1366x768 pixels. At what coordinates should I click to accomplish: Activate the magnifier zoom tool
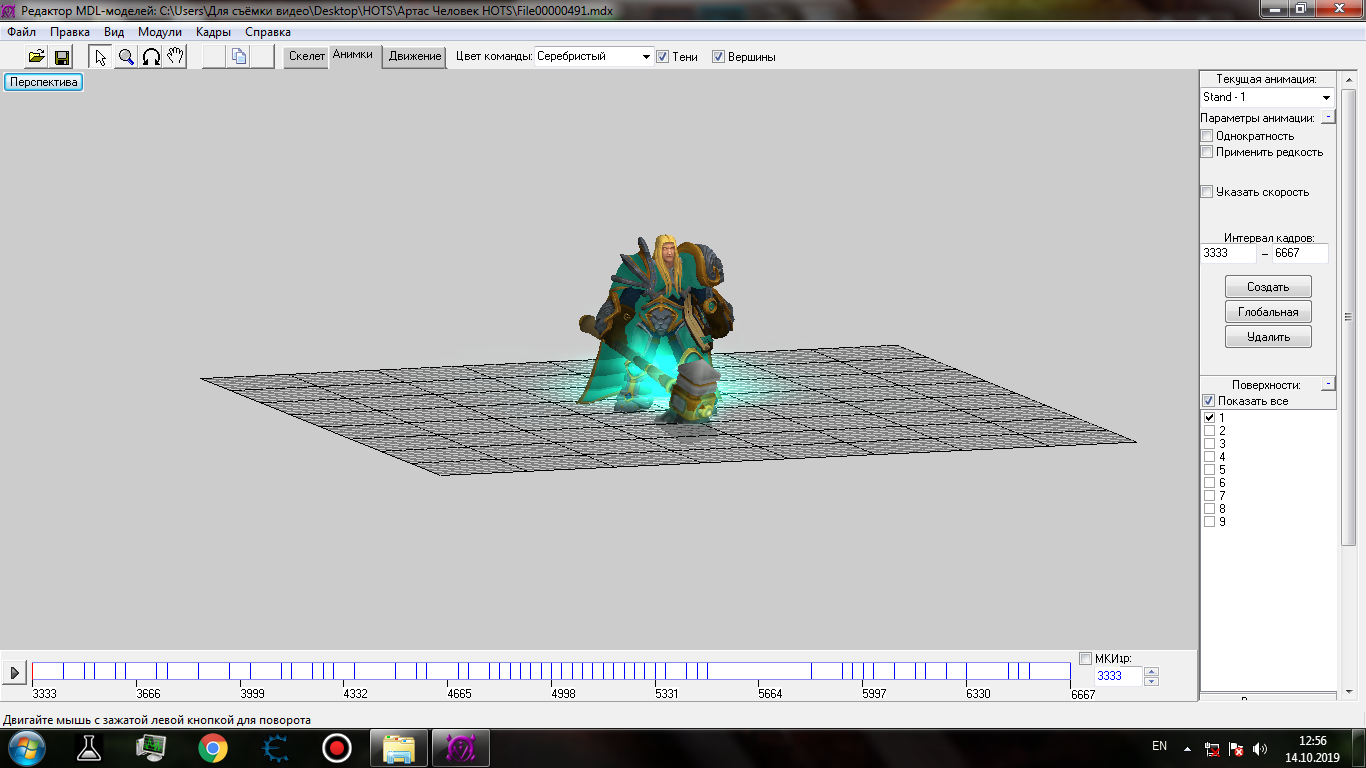point(126,57)
